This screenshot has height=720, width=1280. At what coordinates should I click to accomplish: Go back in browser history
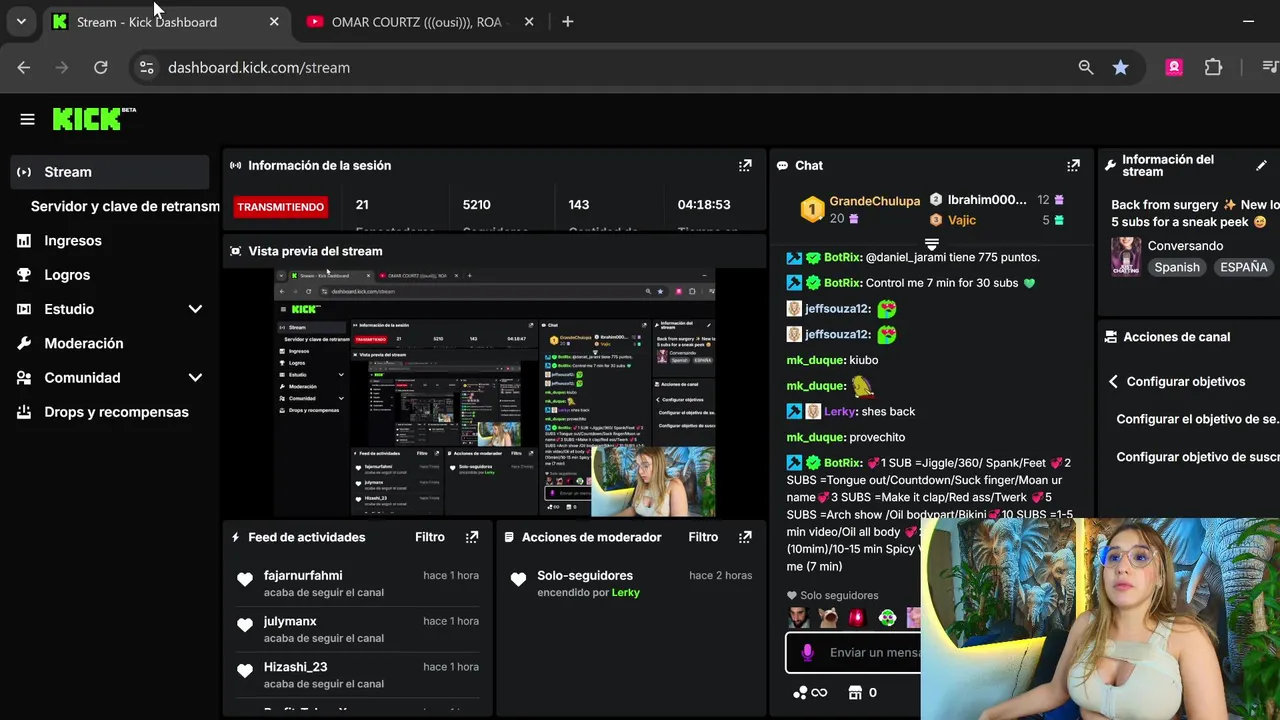[24, 67]
